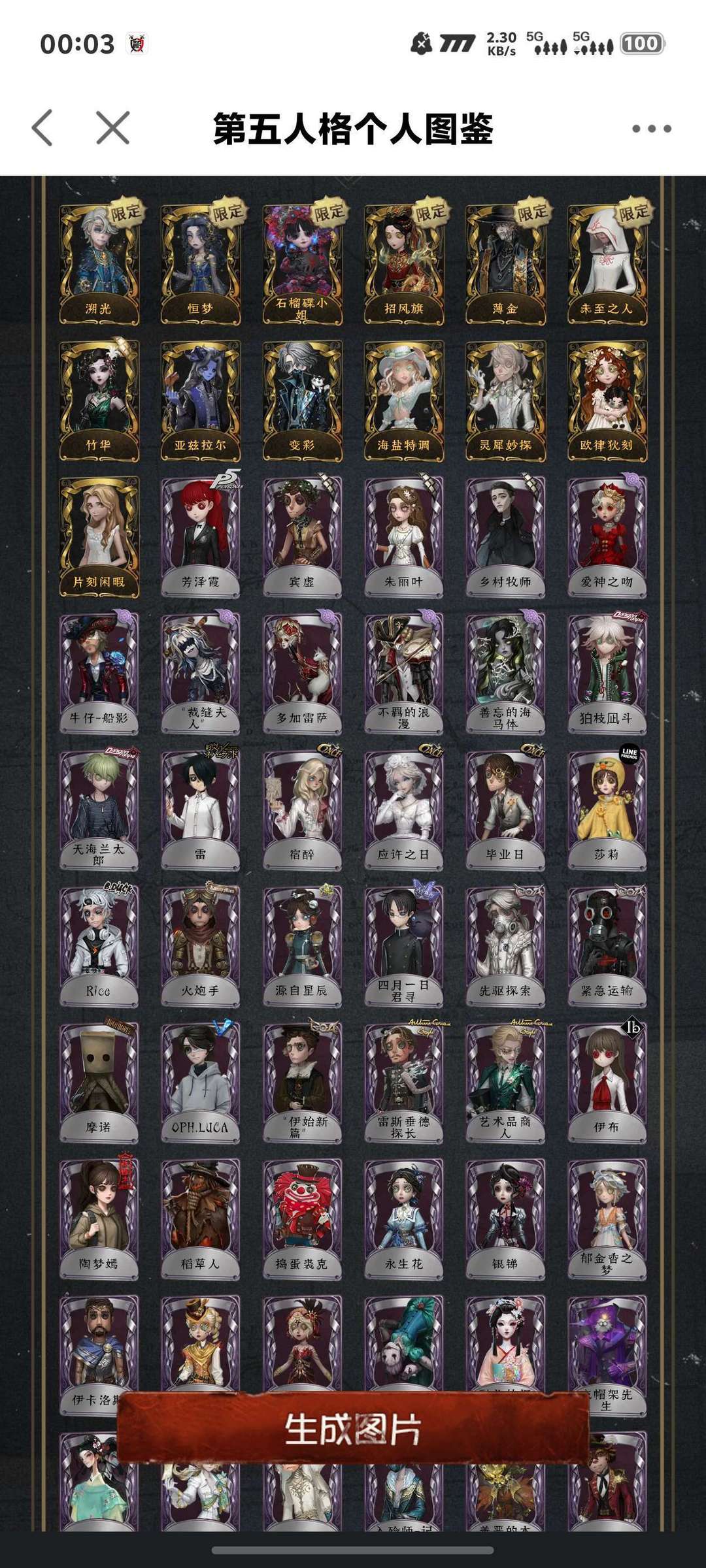The image size is (706, 1568).
Task: Select the 恒梦 skin card
Action: click(x=201, y=265)
